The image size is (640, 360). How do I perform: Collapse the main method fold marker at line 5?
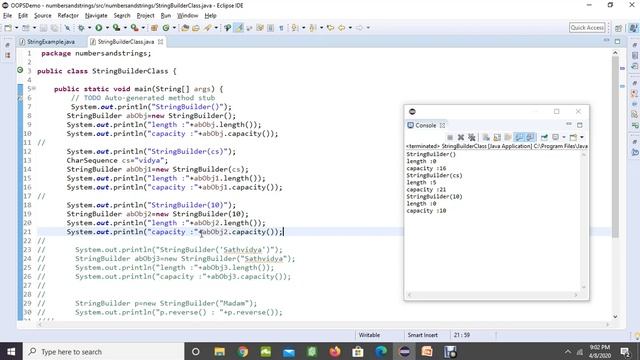(x=34, y=88)
